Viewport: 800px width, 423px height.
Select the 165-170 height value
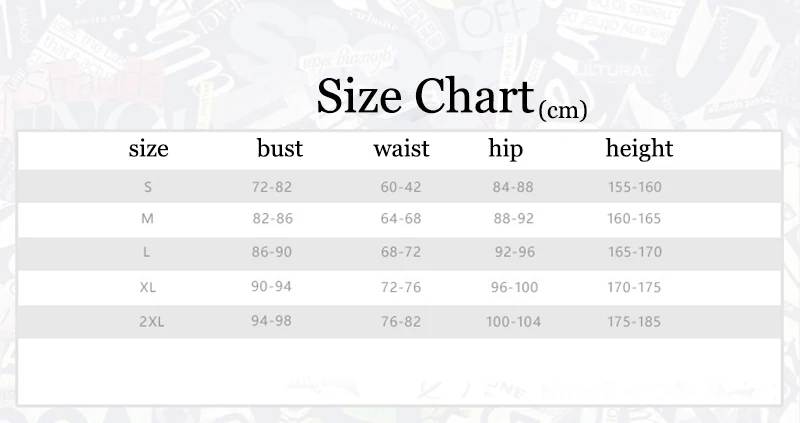(635, 253)
